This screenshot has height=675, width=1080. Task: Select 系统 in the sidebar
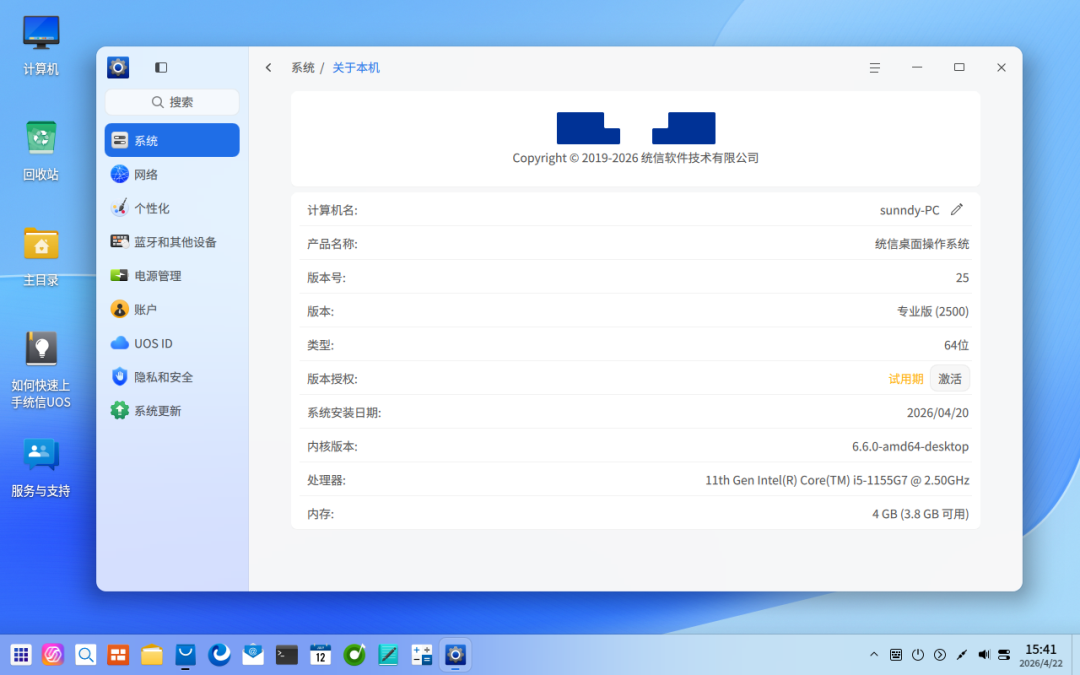click(172, 141)
